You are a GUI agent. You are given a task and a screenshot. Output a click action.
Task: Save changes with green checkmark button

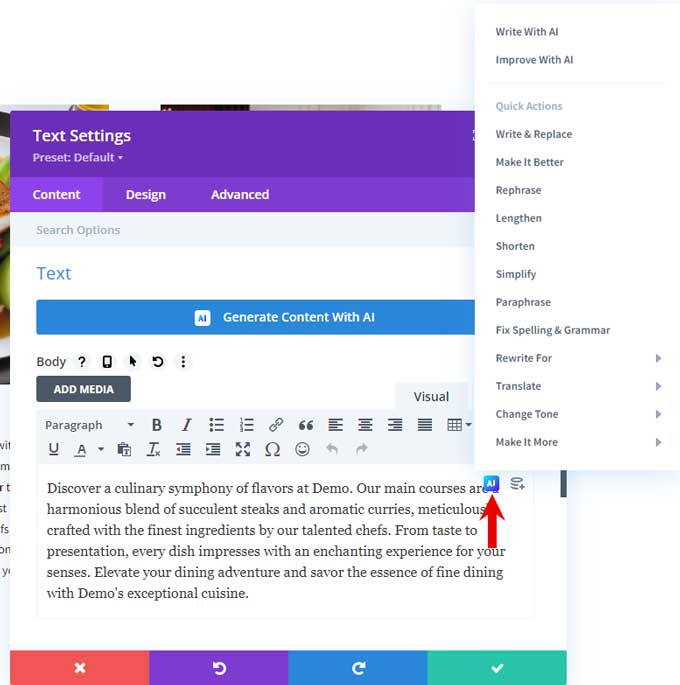497,668
